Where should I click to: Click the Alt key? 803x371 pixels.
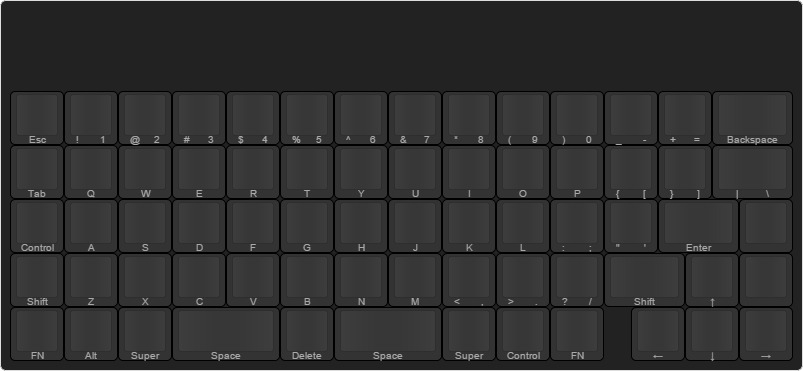91,334
